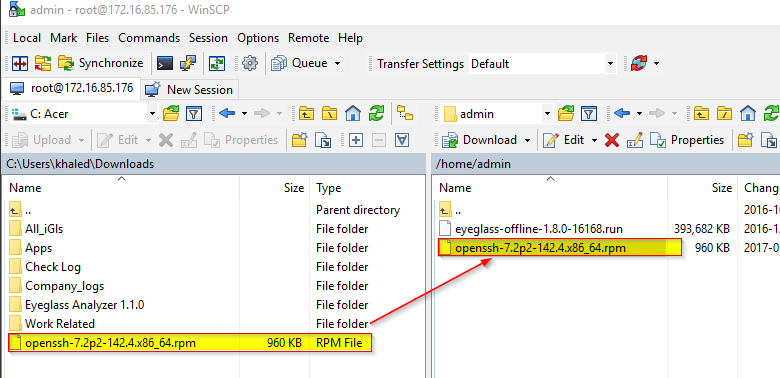Click Keep Remote Directory up to Date icon
This screenshot has height=378, width=780.
tap(216, 63)
